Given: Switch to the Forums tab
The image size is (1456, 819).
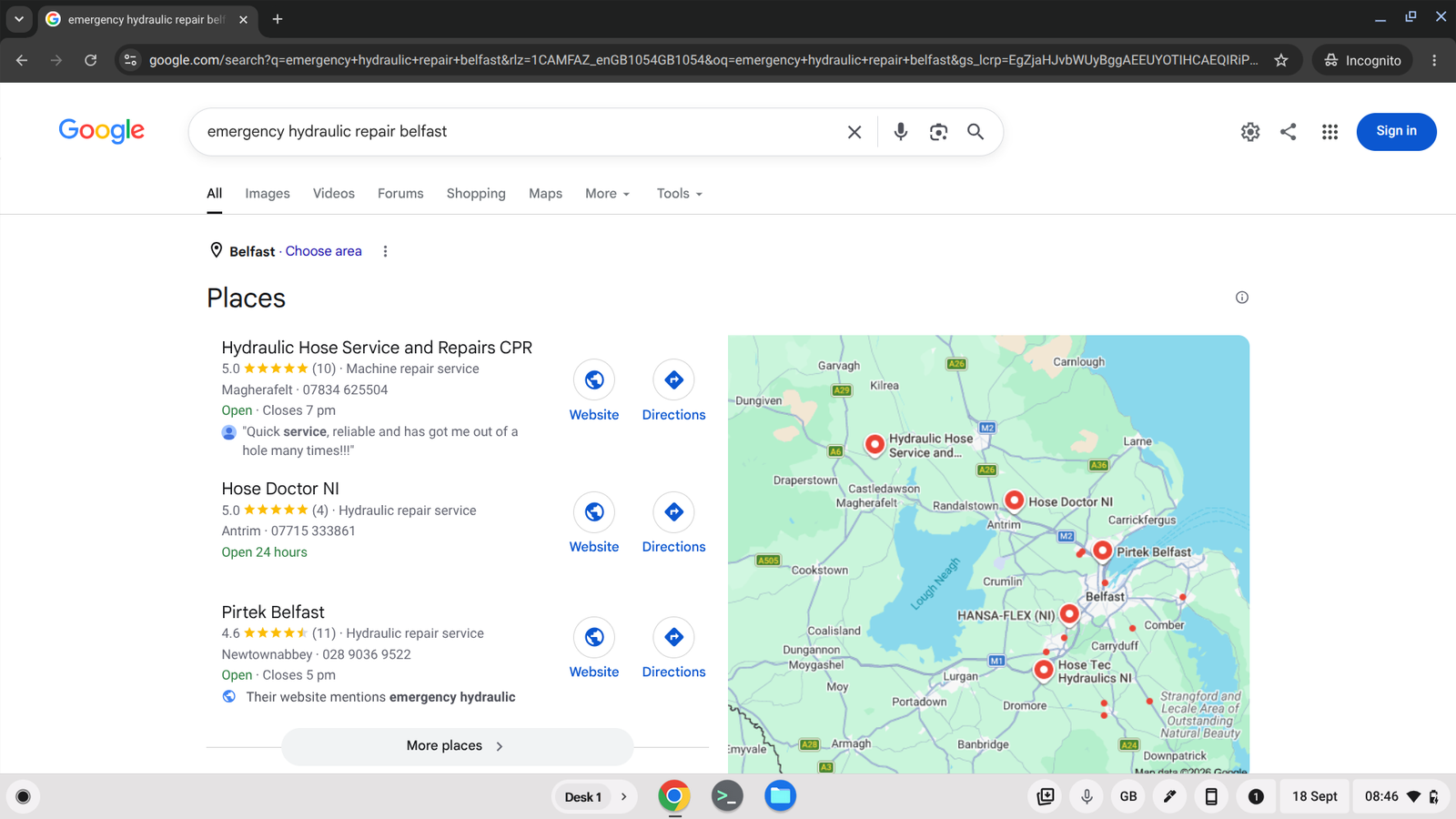Looking at the screenshot, I should (x=400, y=194).
